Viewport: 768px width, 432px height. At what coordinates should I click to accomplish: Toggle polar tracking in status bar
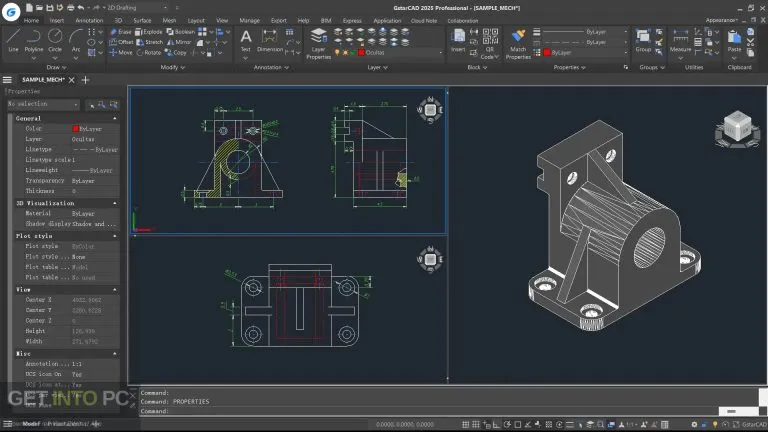pos(507,424)
